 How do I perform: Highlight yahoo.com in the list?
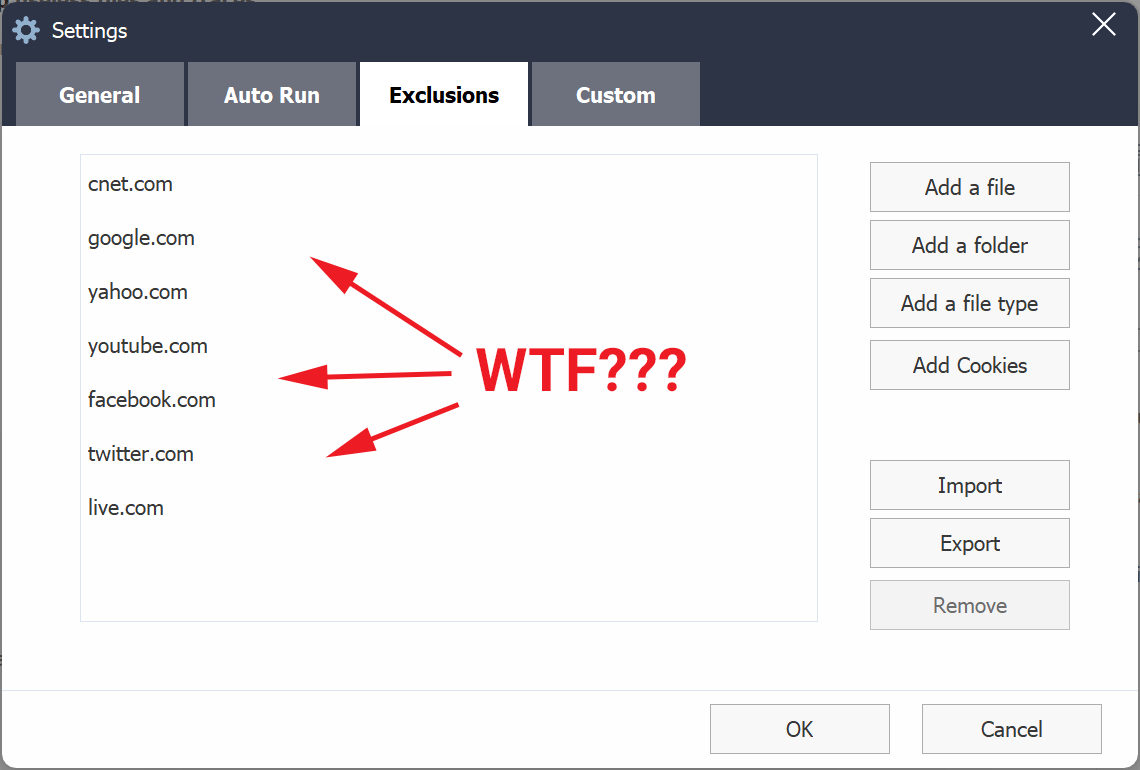coord(138,292)
